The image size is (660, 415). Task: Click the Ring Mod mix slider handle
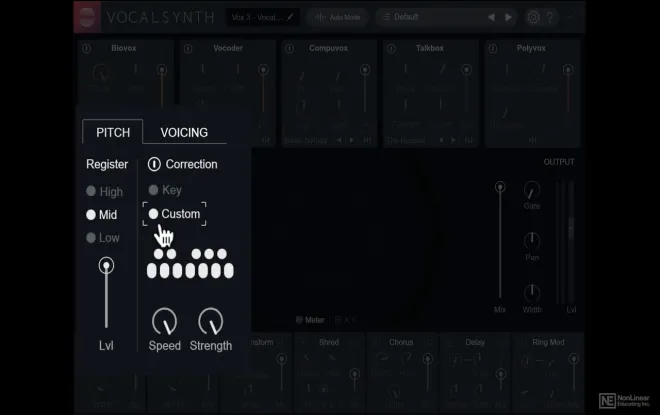(574, 359)
